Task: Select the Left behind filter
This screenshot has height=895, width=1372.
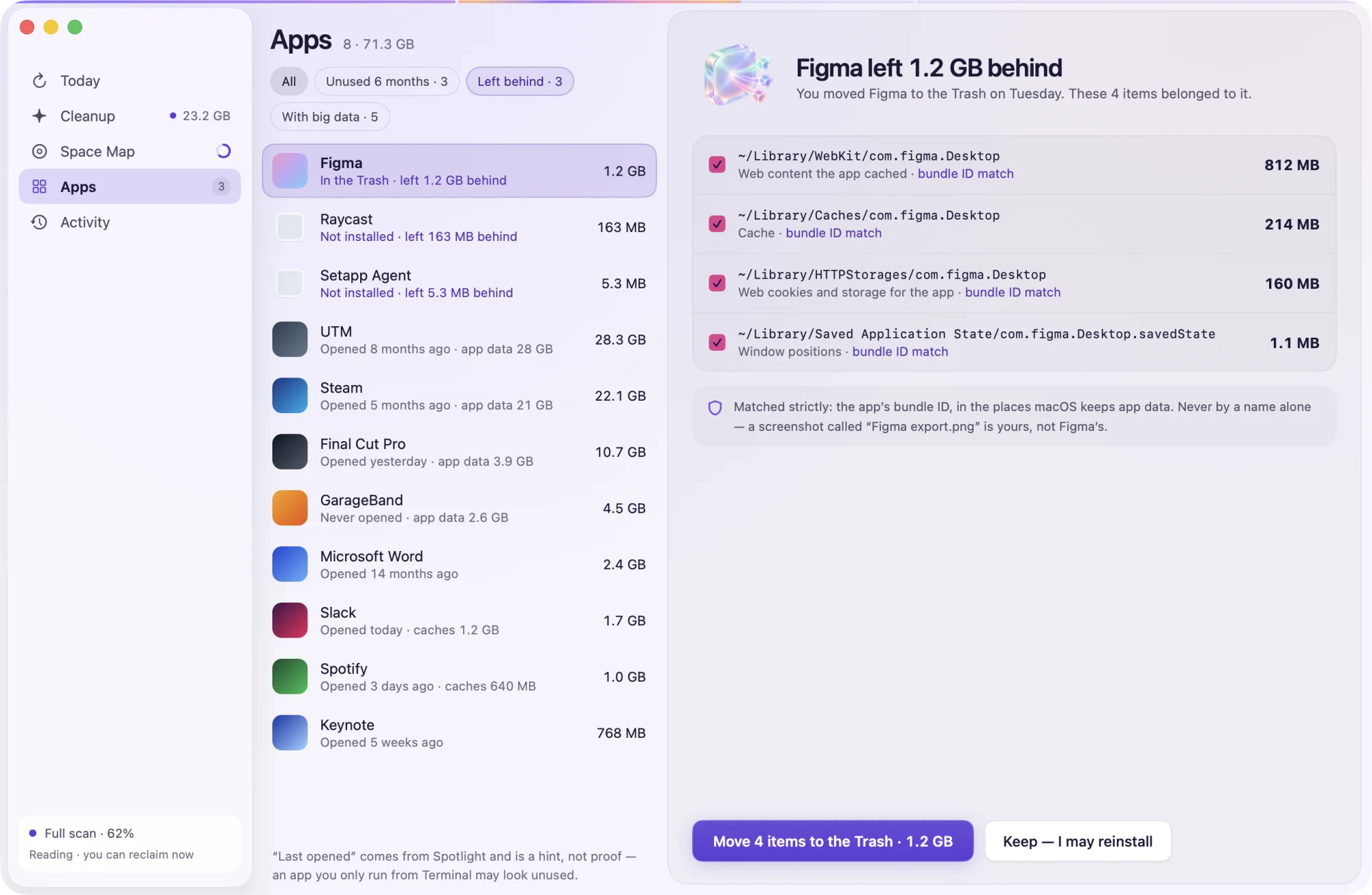Action: click(x=520, y=82)
